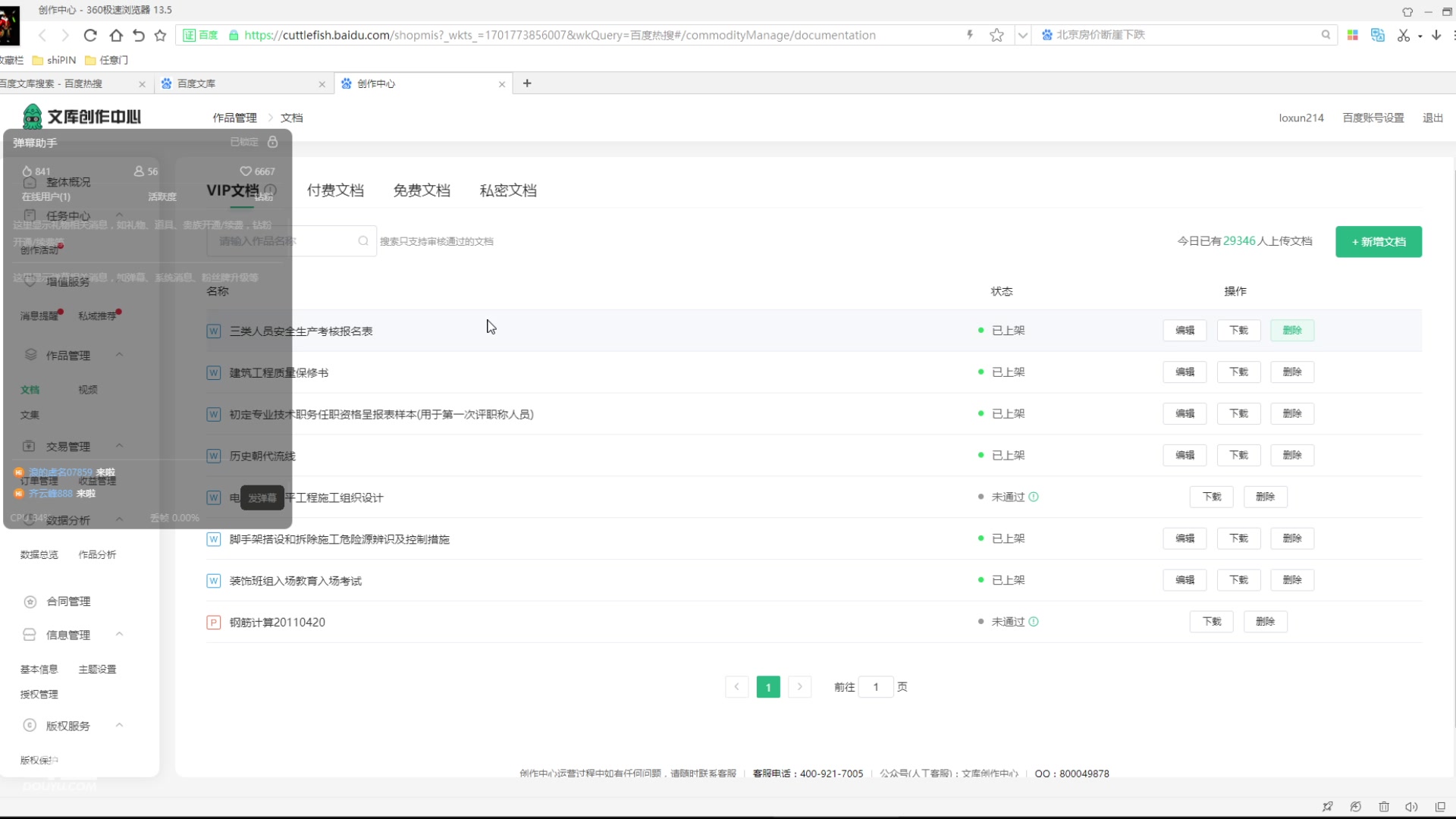Click the +新增文档 button

[x=1378, y=242]
